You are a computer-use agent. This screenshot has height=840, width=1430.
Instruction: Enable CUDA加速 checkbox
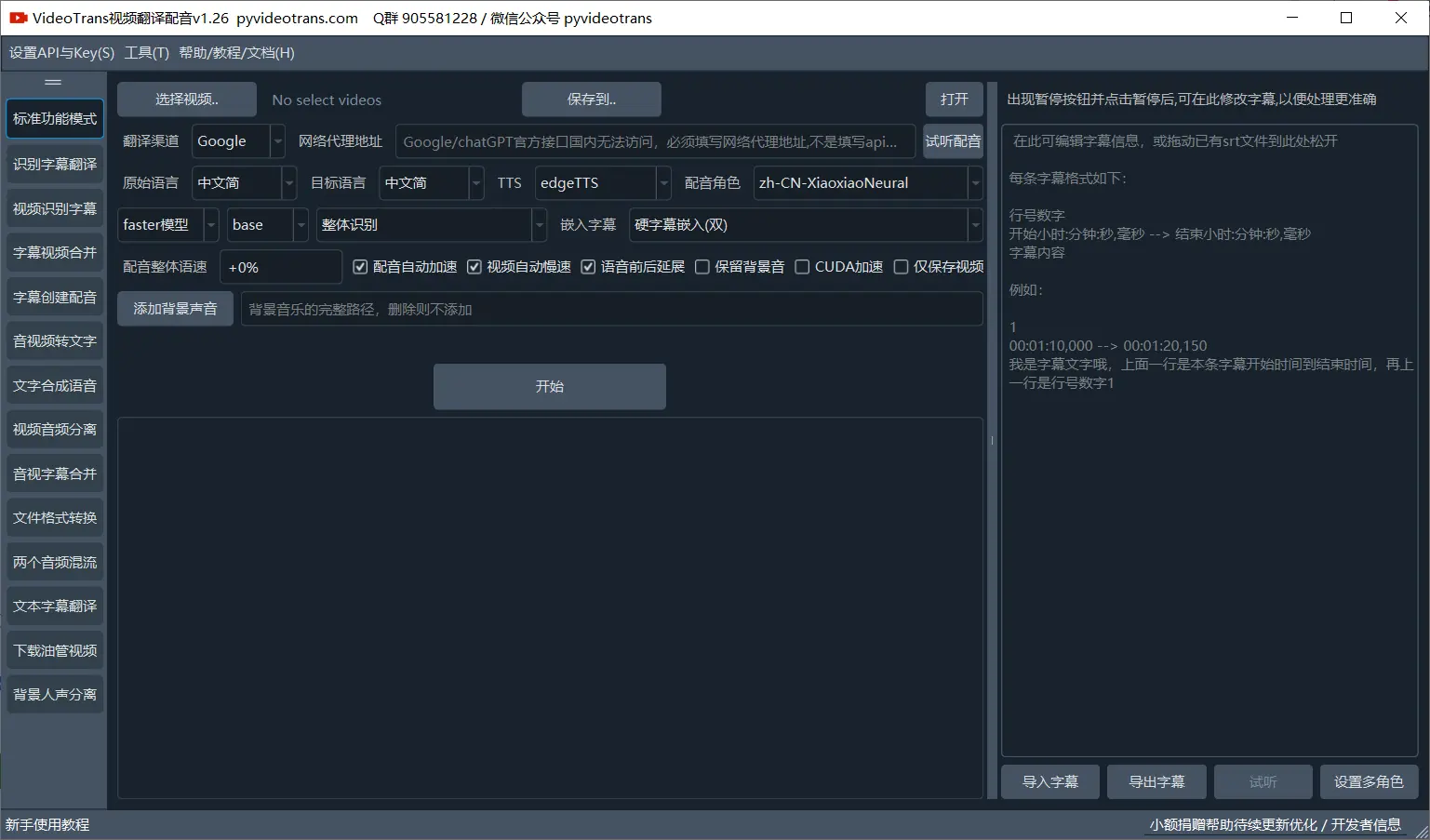coord(802,267)
